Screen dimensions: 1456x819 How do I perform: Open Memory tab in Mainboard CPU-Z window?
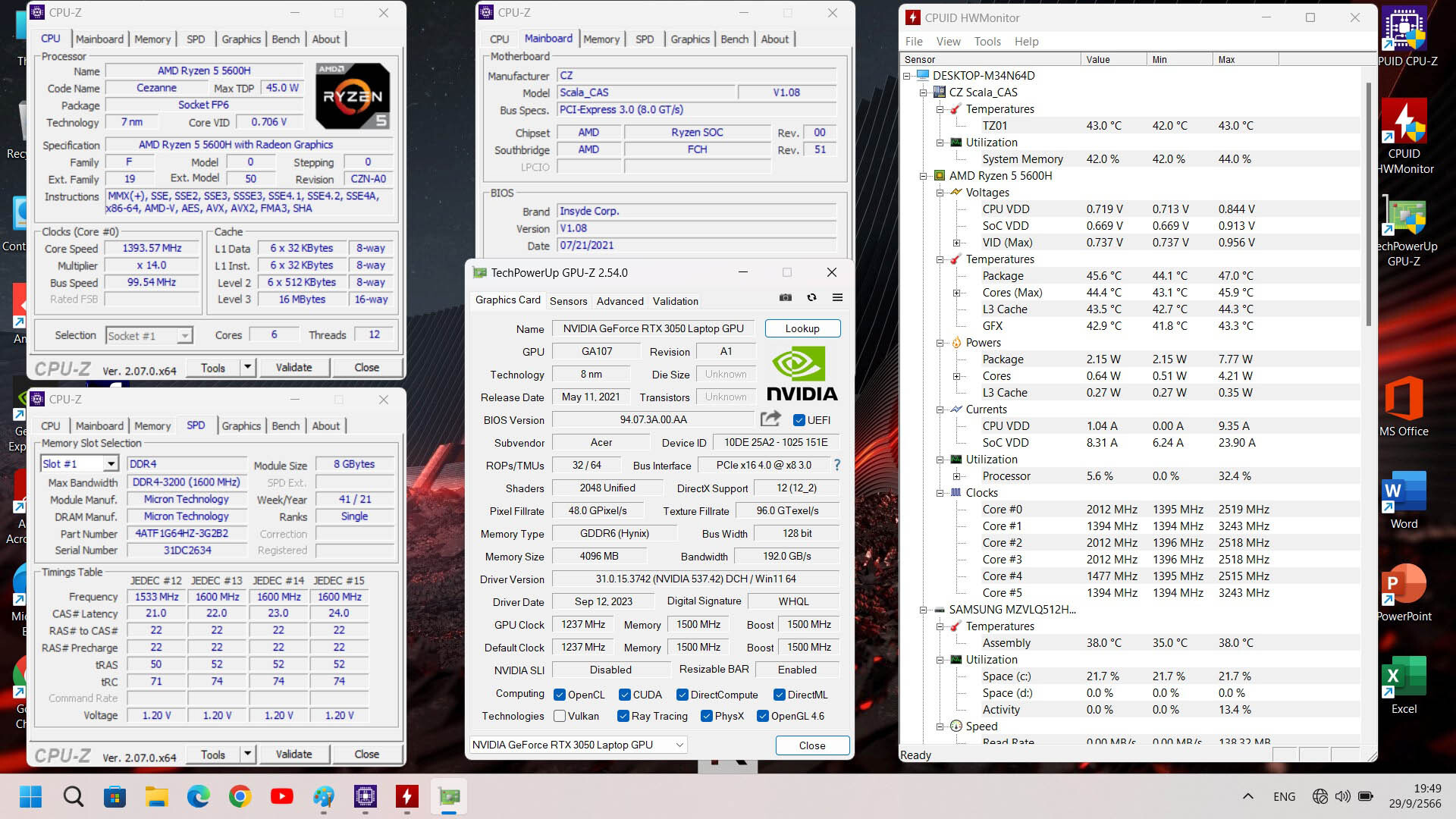601,39
